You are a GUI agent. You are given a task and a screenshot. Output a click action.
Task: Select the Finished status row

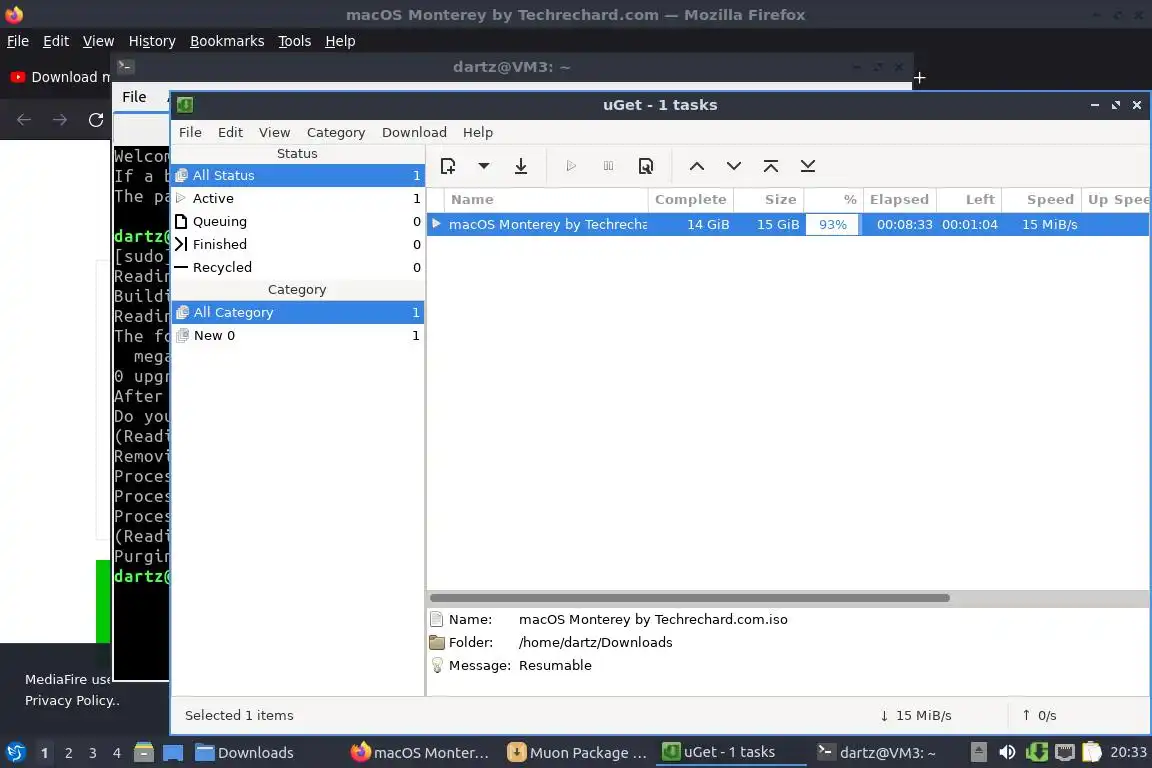tap(298, 244)
